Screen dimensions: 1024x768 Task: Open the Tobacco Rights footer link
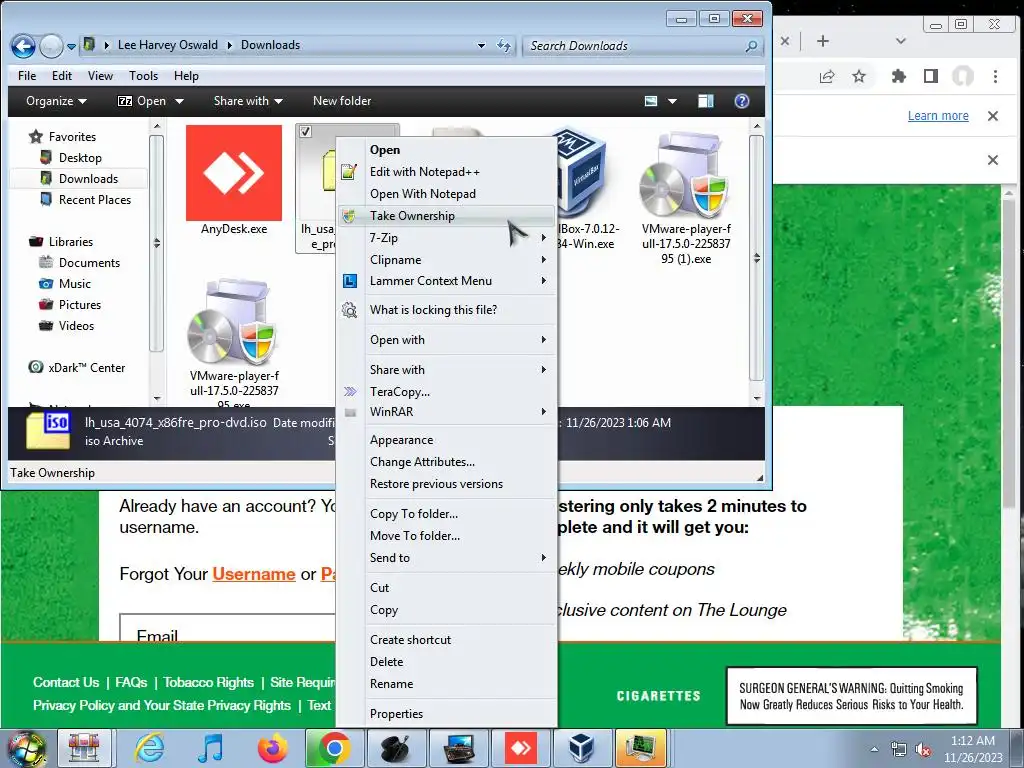[x=208, y=682]
